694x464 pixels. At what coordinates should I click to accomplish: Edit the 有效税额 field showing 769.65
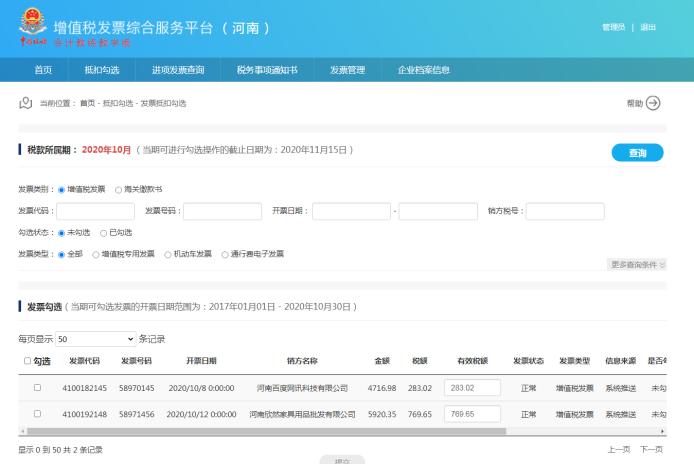coord(472,414)
